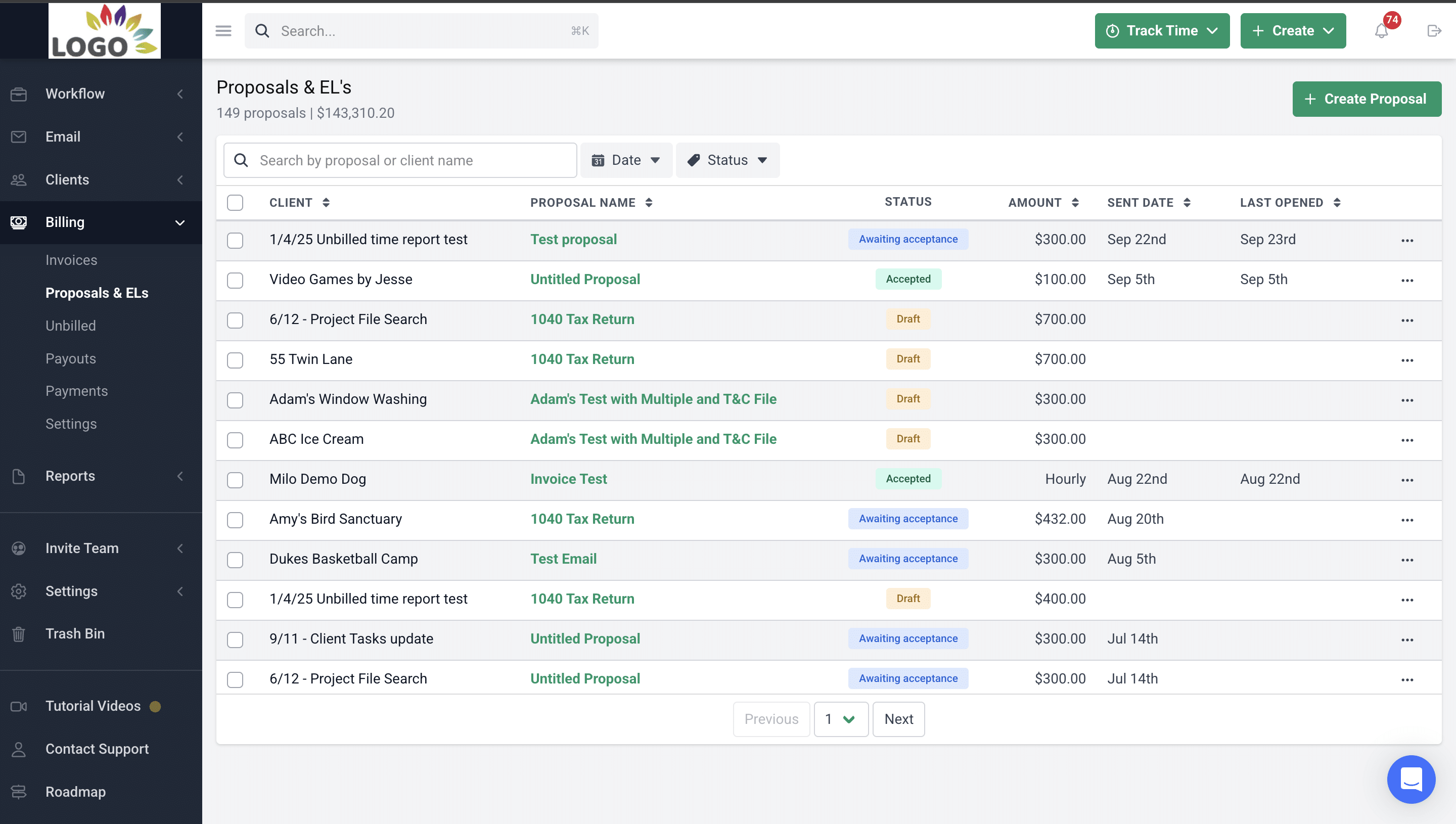
Task: Go to Invoices in Billing submenu
Action: 71,260
